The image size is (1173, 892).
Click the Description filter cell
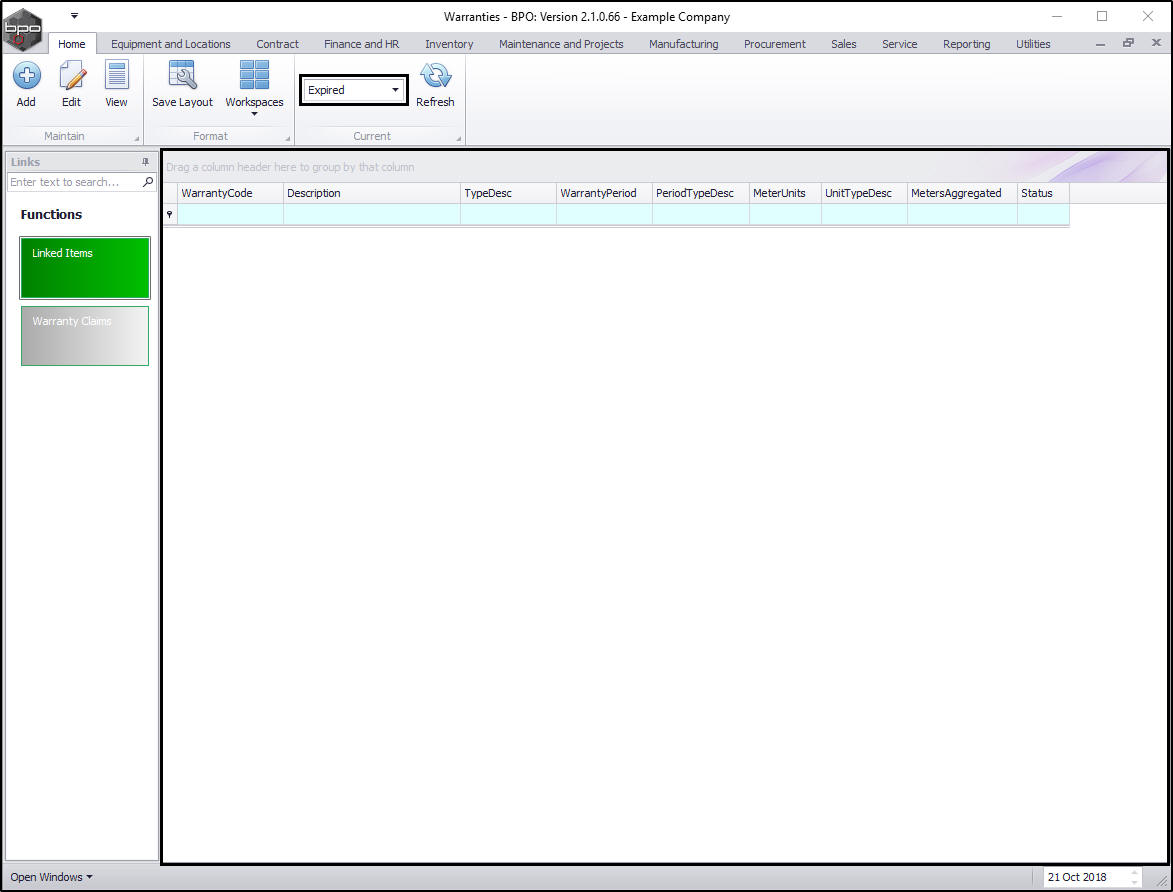click(372, 214)
